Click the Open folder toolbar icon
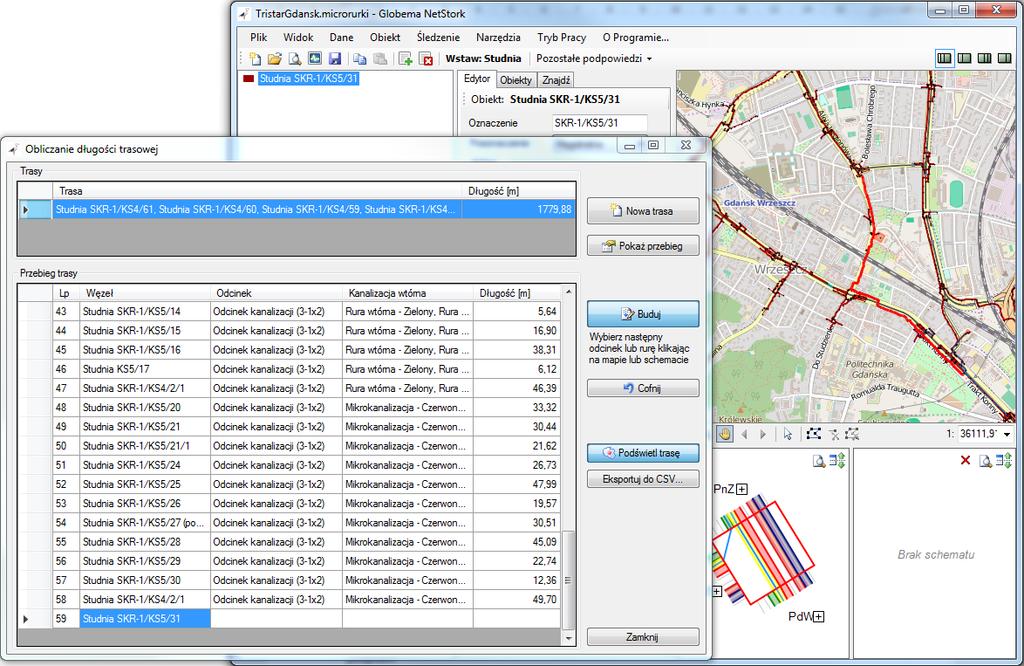Viewport: 1024px width, 666px height. pos(275,59)
